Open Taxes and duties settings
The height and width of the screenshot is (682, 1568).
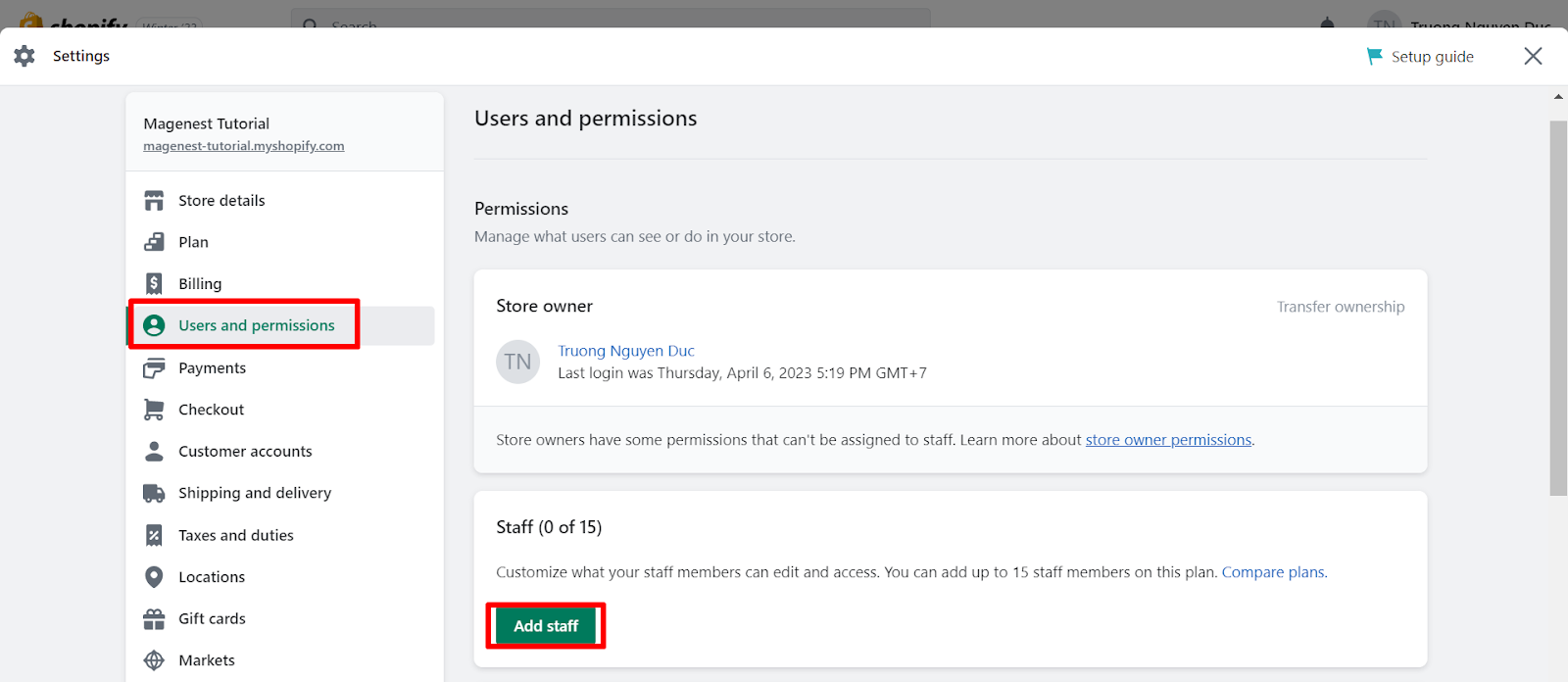point(235,535)
